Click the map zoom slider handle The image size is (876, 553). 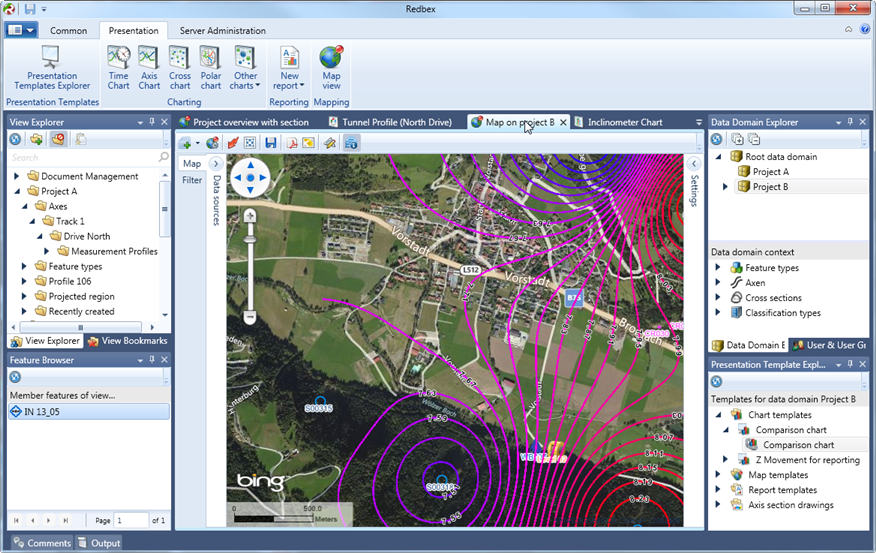(250, 238)
